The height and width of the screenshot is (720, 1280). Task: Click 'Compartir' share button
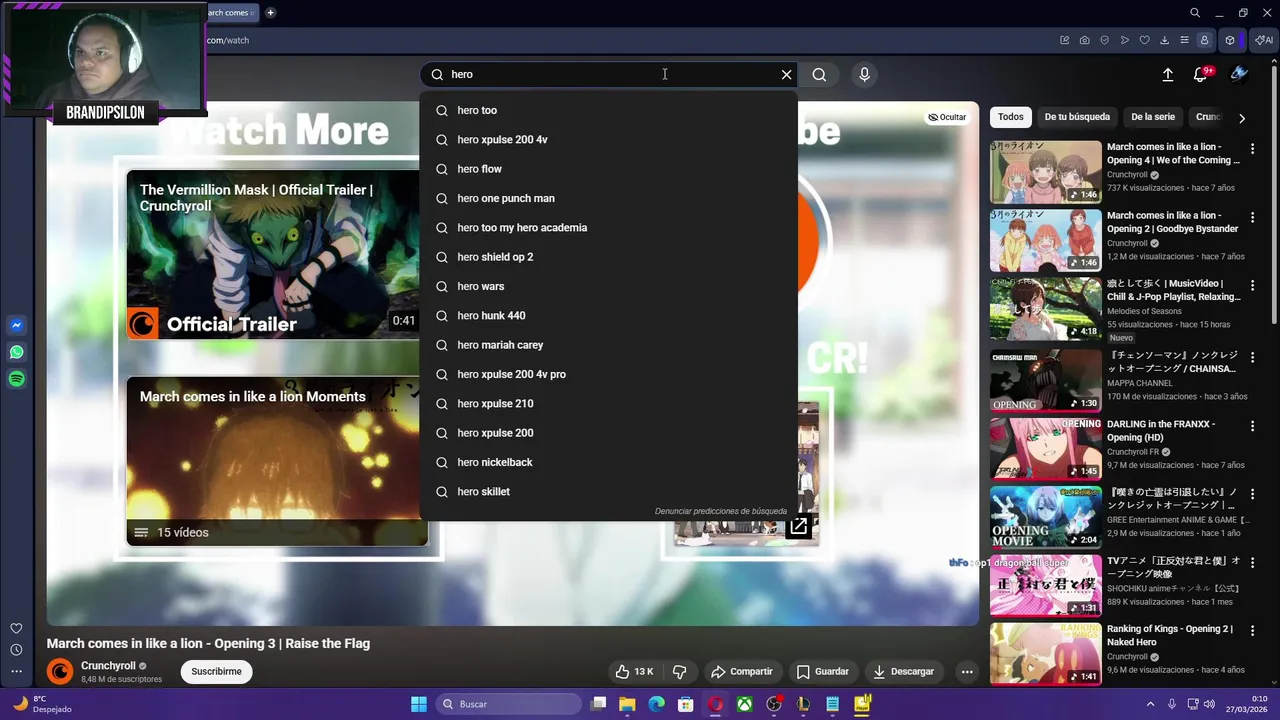coord(741,671)
